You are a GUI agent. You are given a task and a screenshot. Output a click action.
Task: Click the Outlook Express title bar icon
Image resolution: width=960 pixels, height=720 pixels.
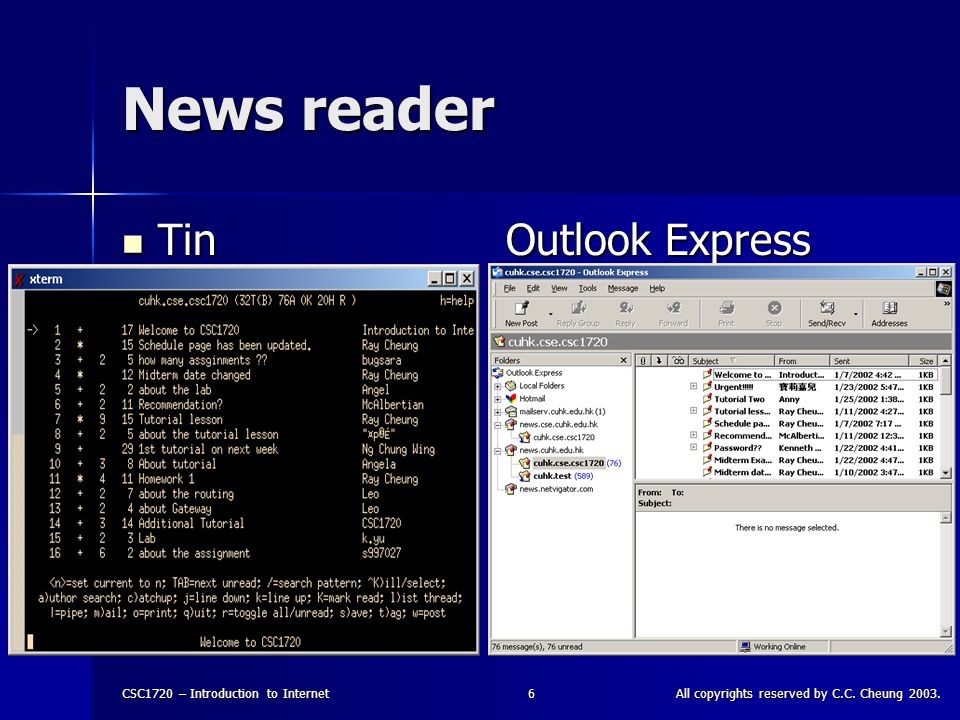click(x=498, y=272)
